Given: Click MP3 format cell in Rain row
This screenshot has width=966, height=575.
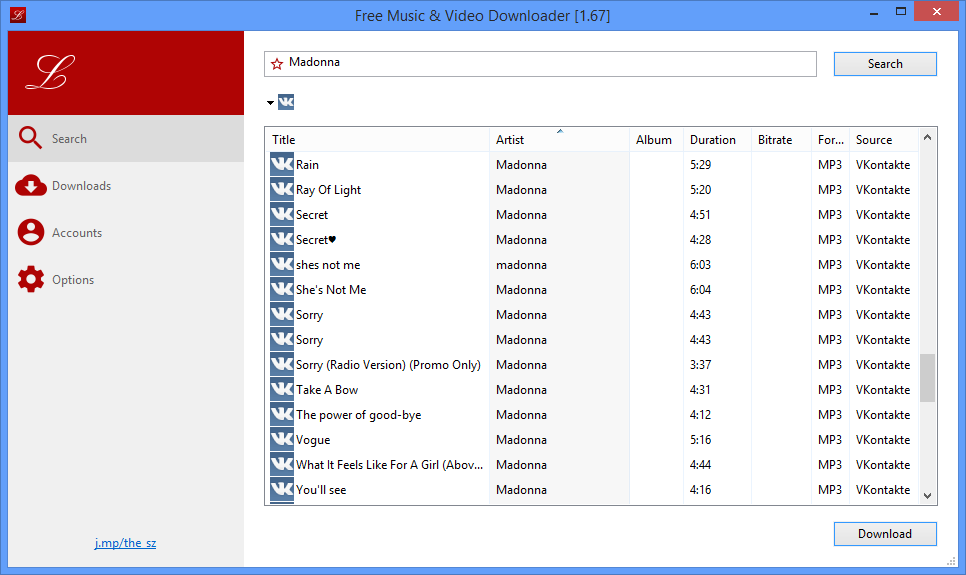Looking at the screenshot, I should point(830,165).
